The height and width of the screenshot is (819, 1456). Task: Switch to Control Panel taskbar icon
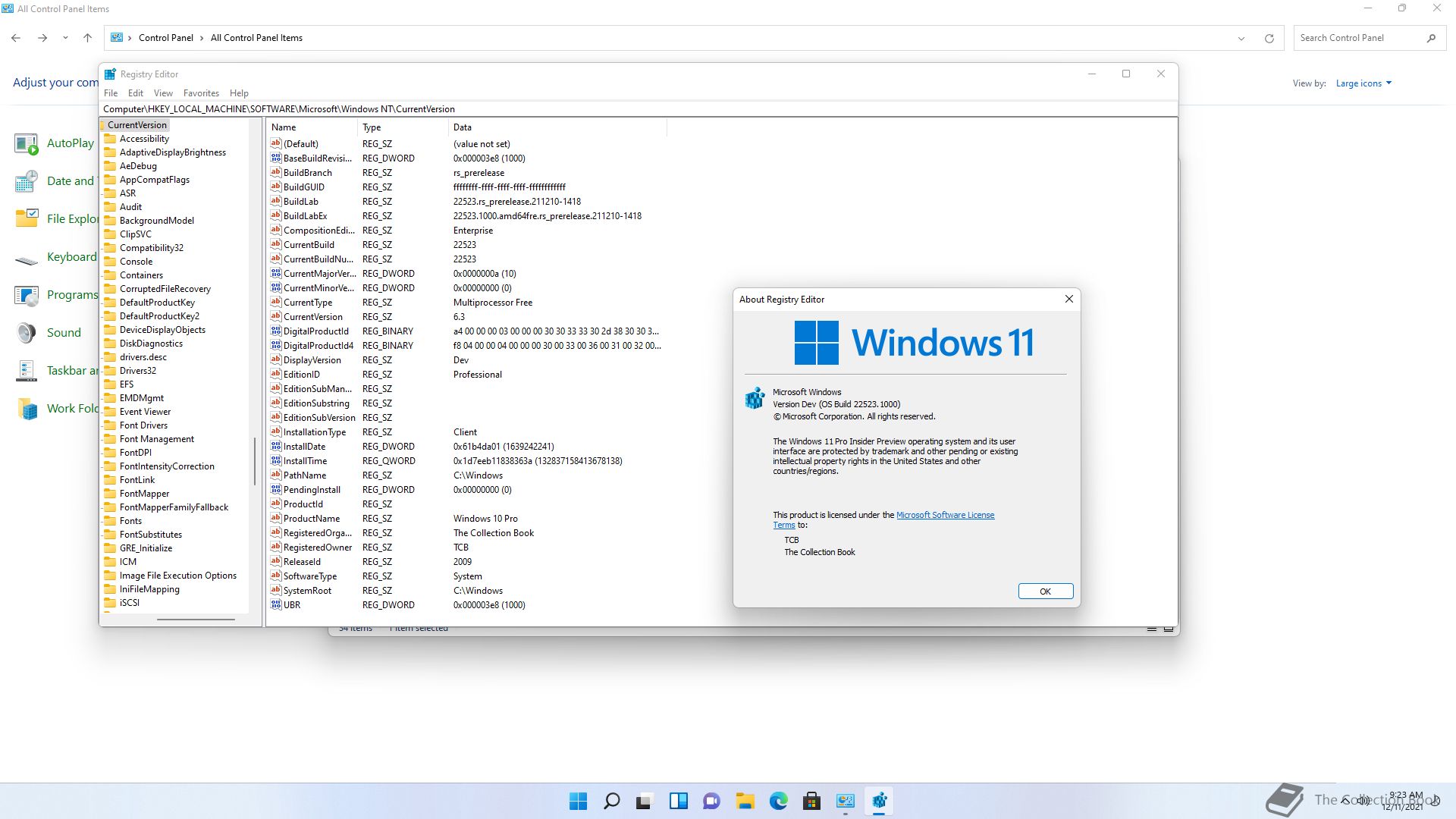point(845,801)
